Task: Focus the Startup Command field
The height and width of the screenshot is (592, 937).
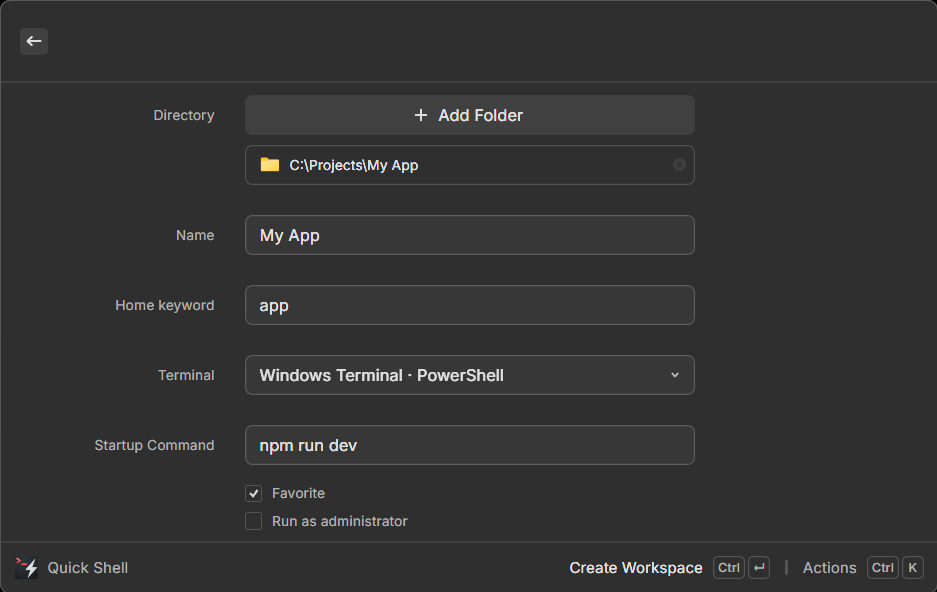Action: [x=470, y=444]
